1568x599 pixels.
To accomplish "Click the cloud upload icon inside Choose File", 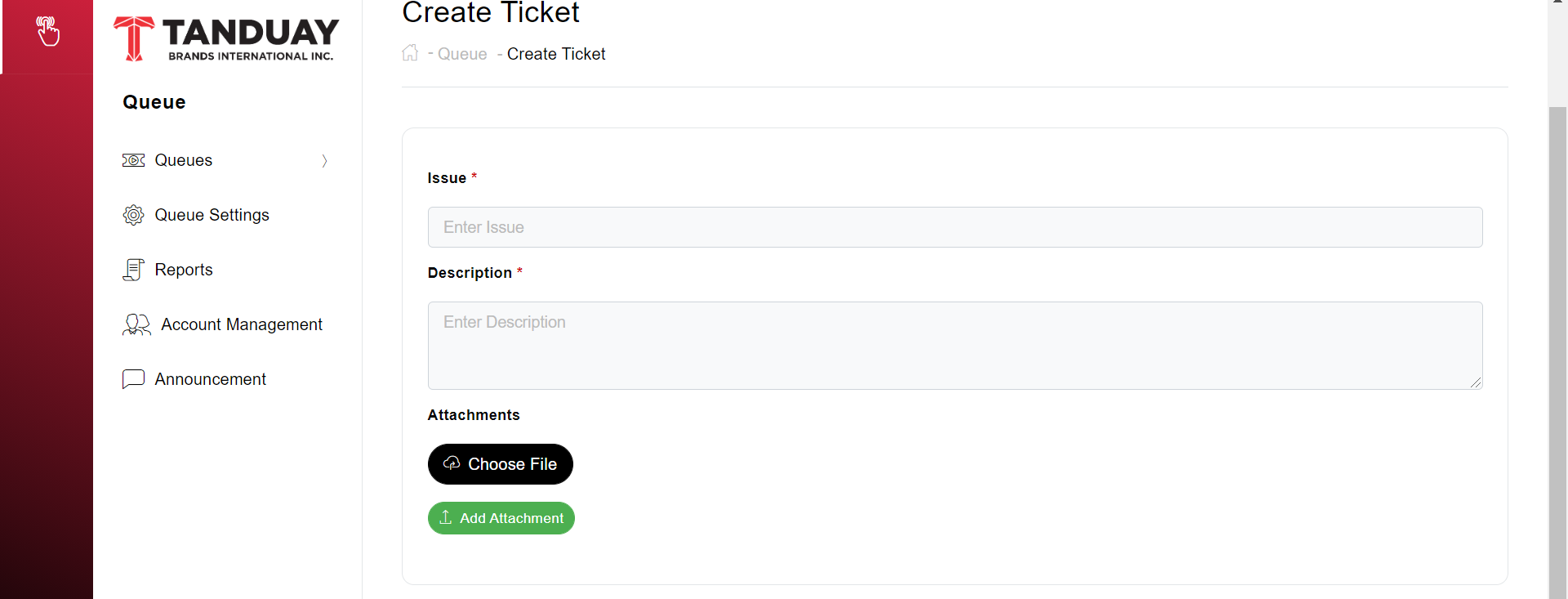I will [451, 463].
